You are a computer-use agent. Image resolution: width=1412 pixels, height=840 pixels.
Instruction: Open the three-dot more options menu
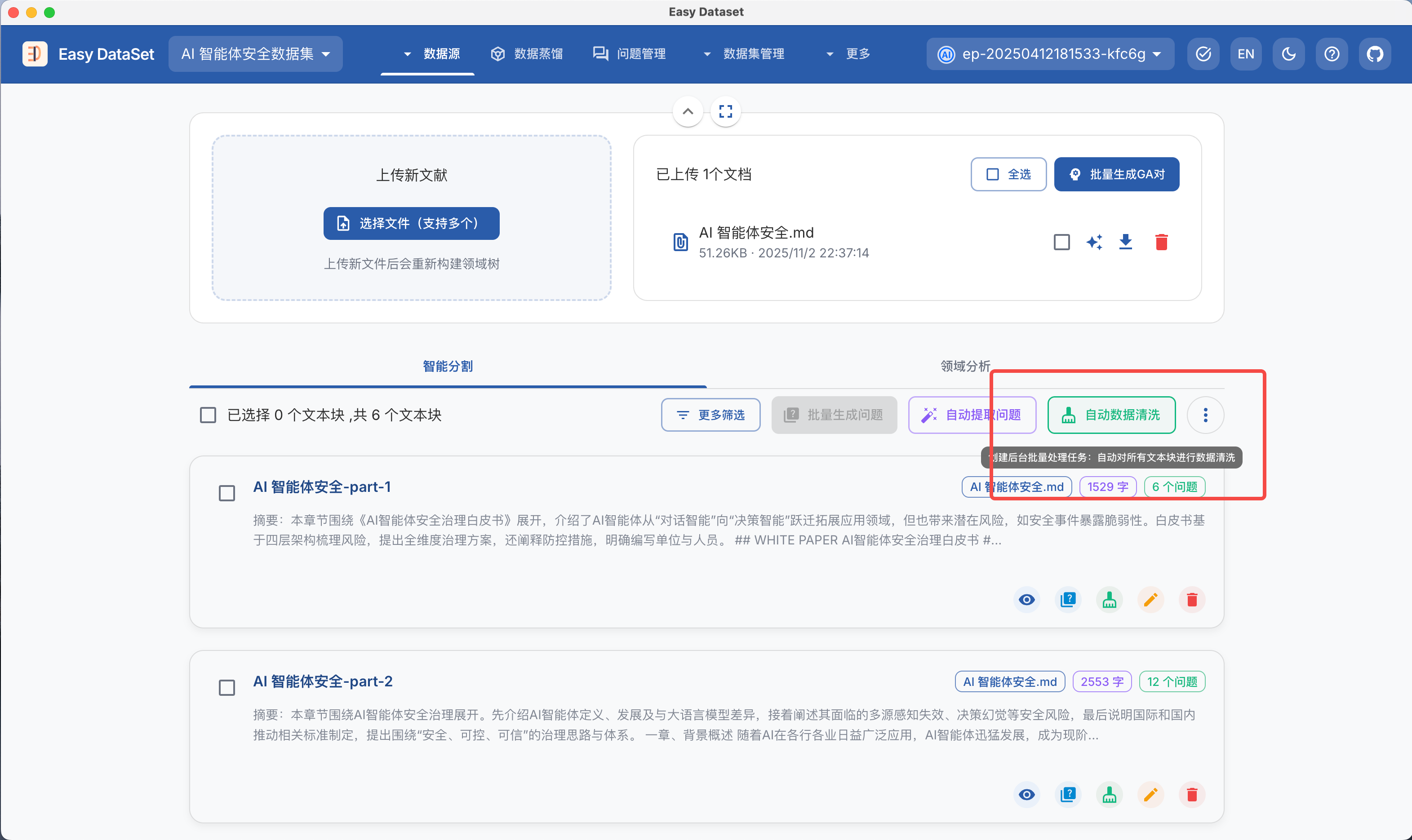tap(1205, 415)
